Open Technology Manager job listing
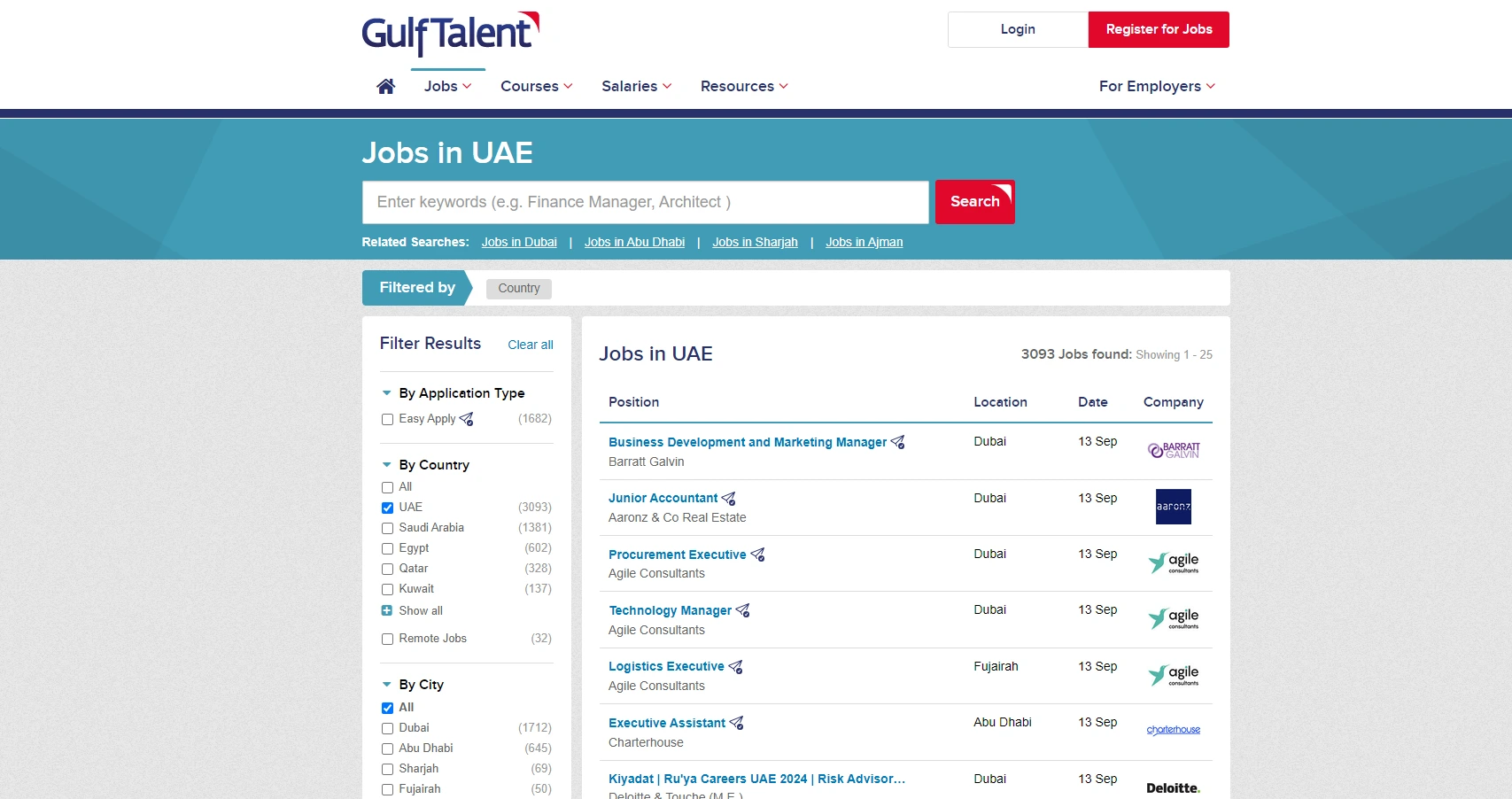 coord(671,610)
